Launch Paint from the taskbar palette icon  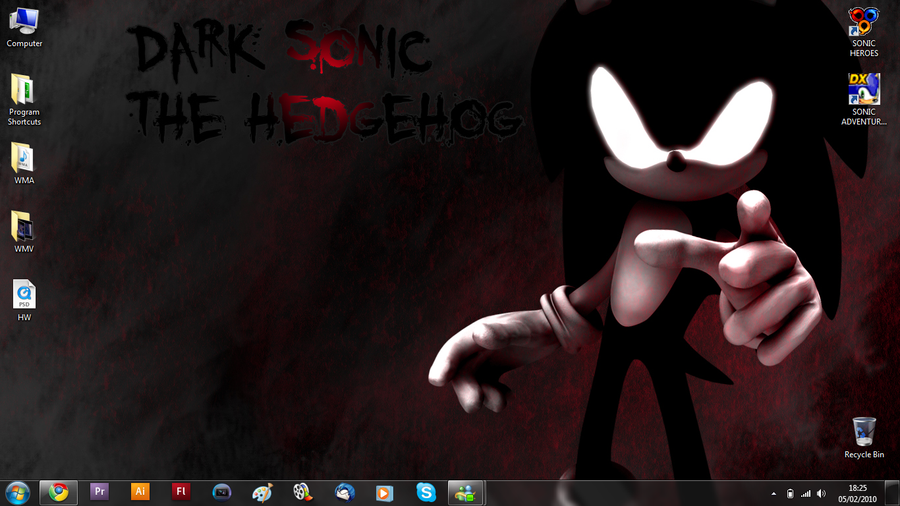pyautogui.click(x=262, y=492)
